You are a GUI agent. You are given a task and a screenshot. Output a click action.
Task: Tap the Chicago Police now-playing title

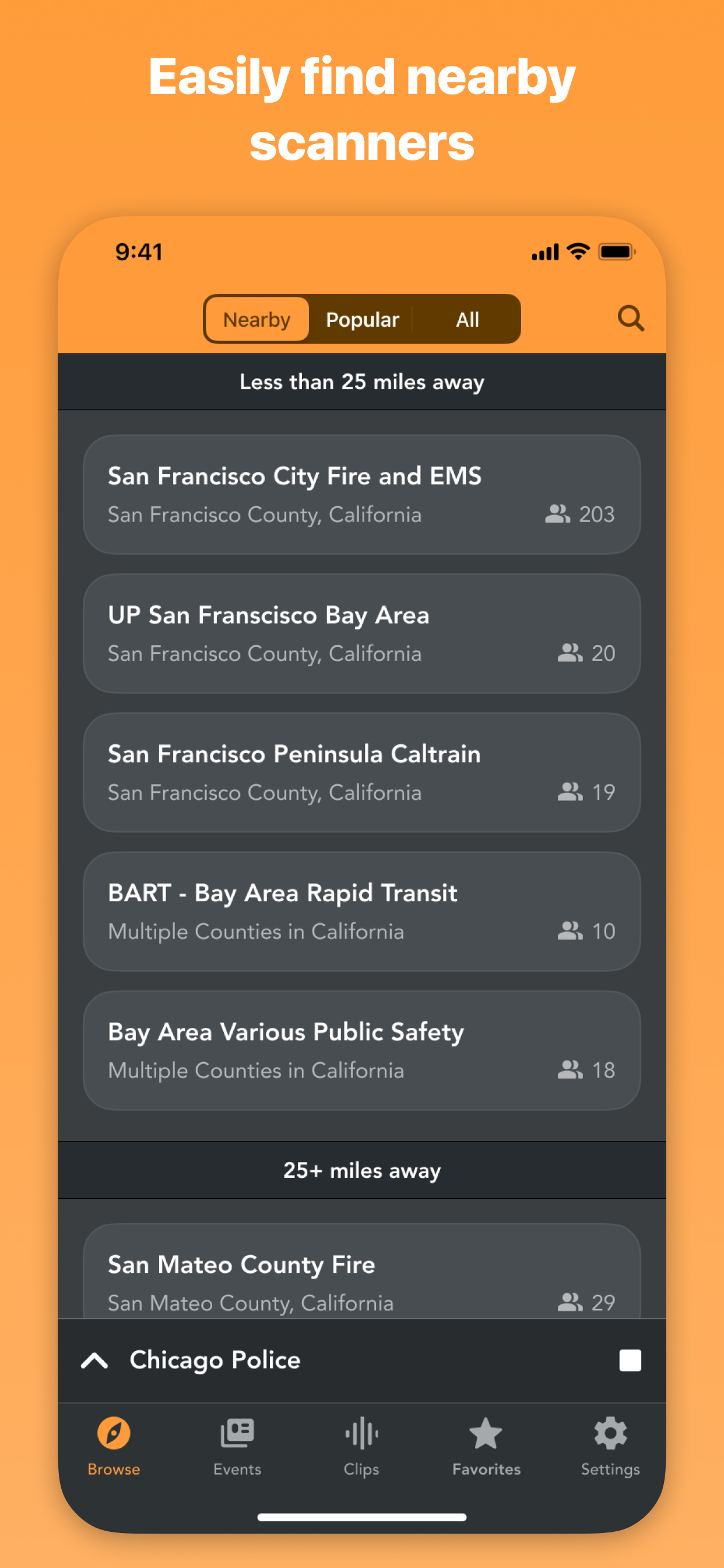click(x=215, y=1360)
